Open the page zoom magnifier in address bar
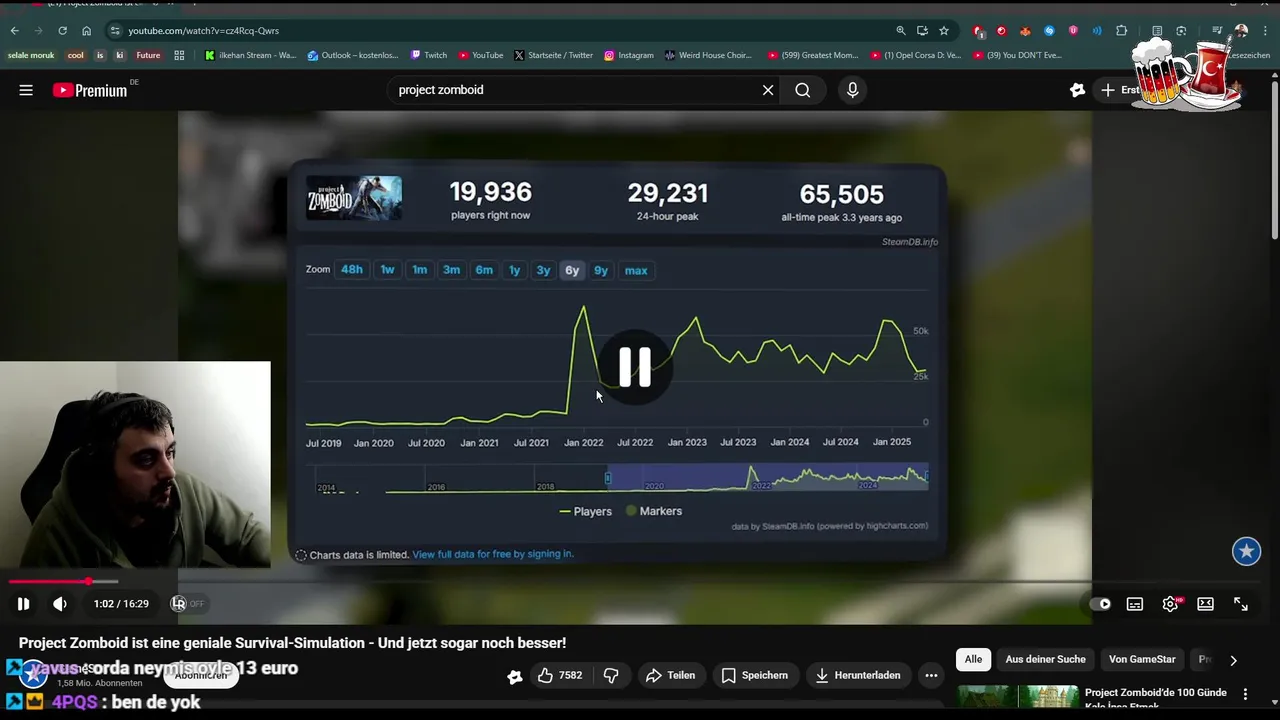Image resolution: width=1280 pixels, height=720 pixels. [x=901, y=31]
